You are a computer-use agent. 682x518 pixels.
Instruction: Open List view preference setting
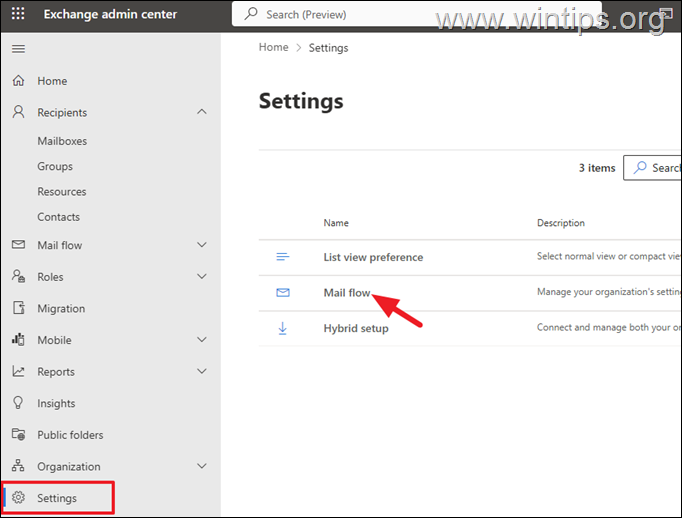click(373, 257)
